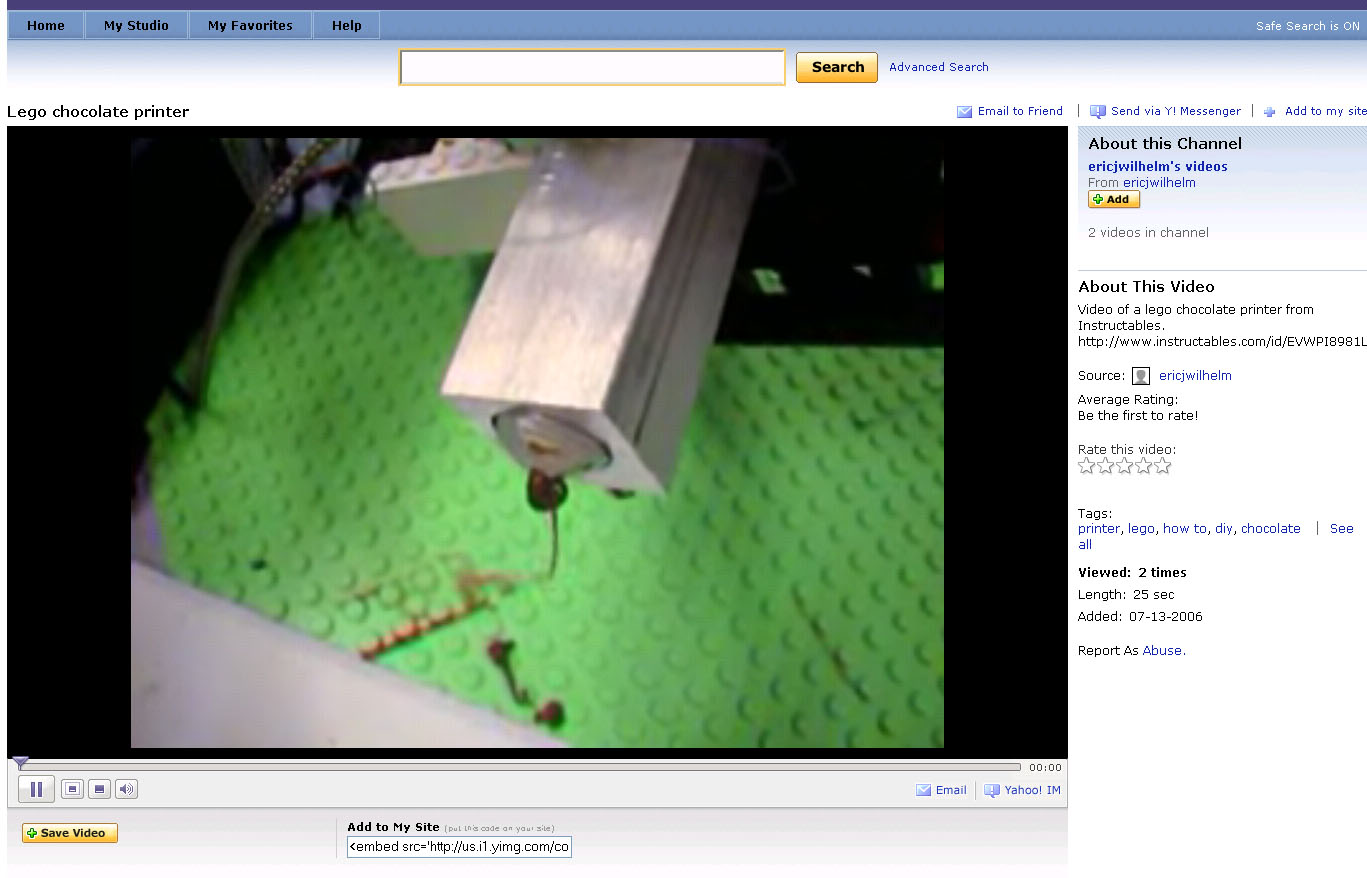
Task: Click the Source user avatar icon
Action: [1141, 376]
